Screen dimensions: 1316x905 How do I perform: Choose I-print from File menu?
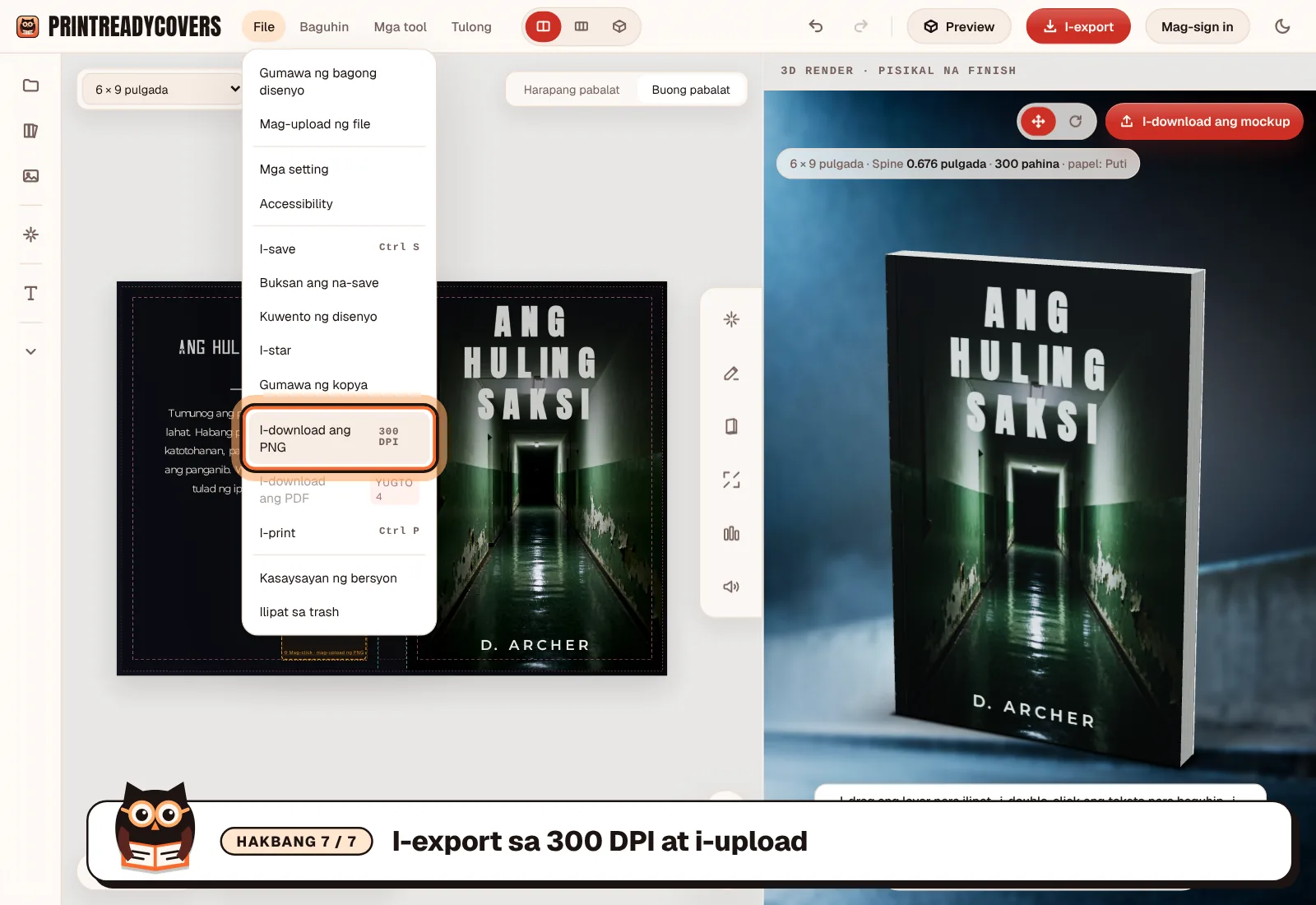pyautogui.click(x=339, y=532)
